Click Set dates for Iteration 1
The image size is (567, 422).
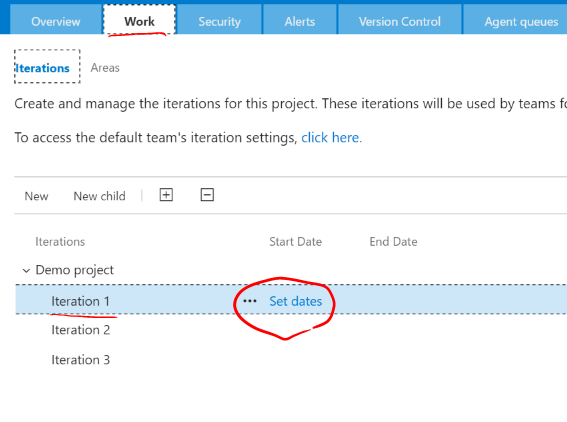(295, 301)
